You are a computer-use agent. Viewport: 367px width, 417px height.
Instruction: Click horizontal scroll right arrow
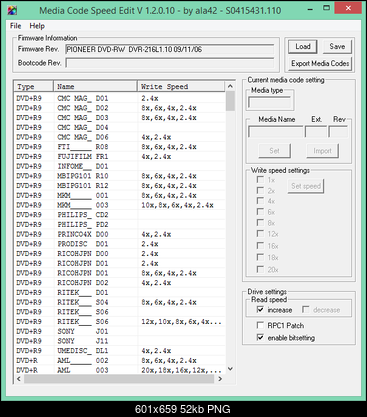[220, 379]
